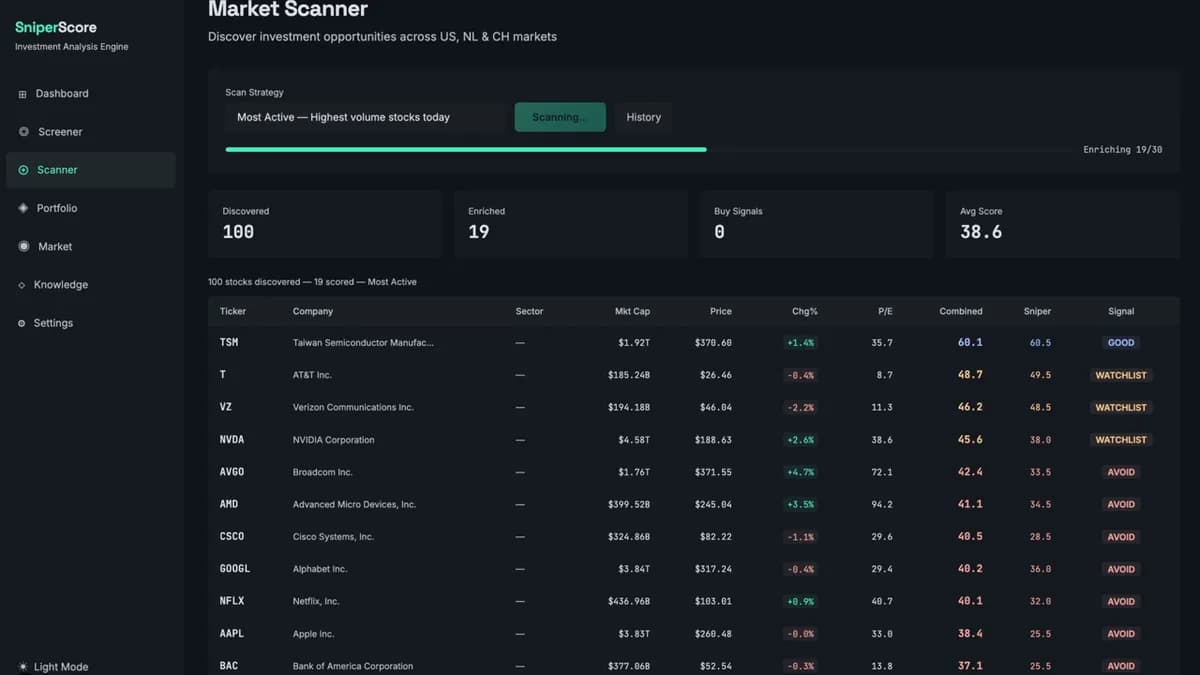Click the Portfolio diamond icon in sidebar
Screen dimensions: 1200x675
coord(24,208)
